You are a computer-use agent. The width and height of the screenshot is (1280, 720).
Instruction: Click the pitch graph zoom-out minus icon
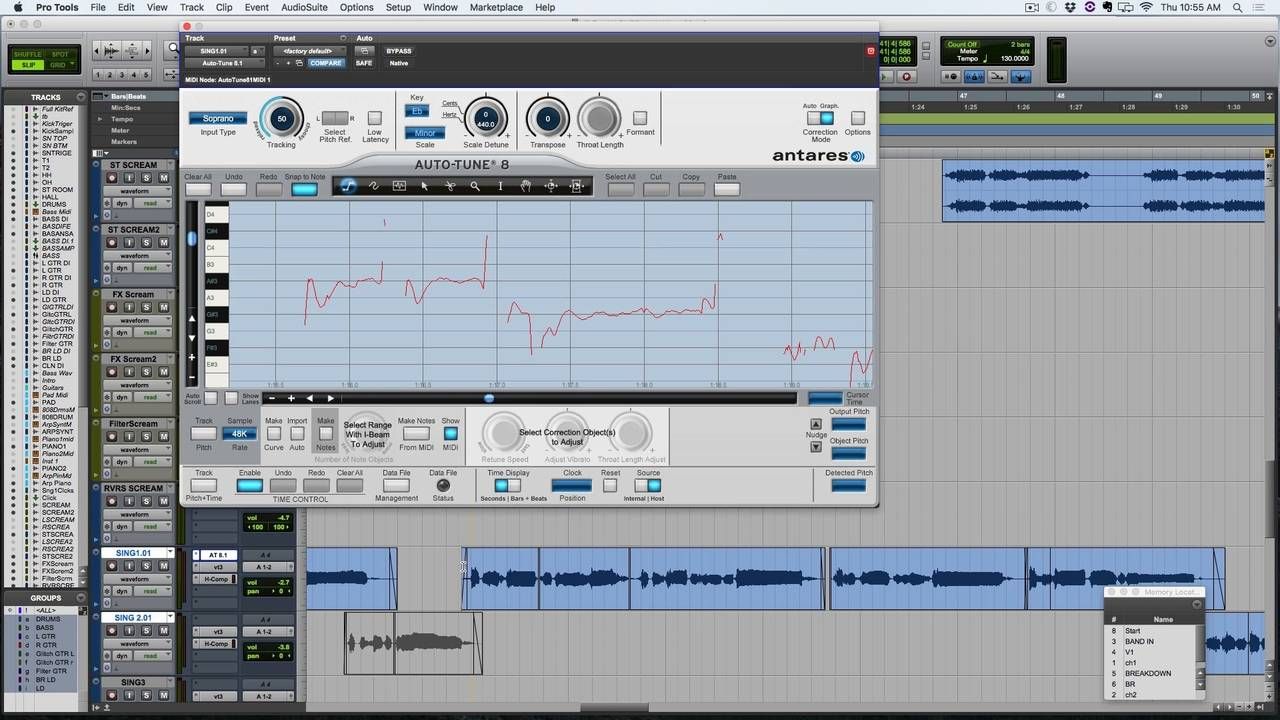coord(272,398)
